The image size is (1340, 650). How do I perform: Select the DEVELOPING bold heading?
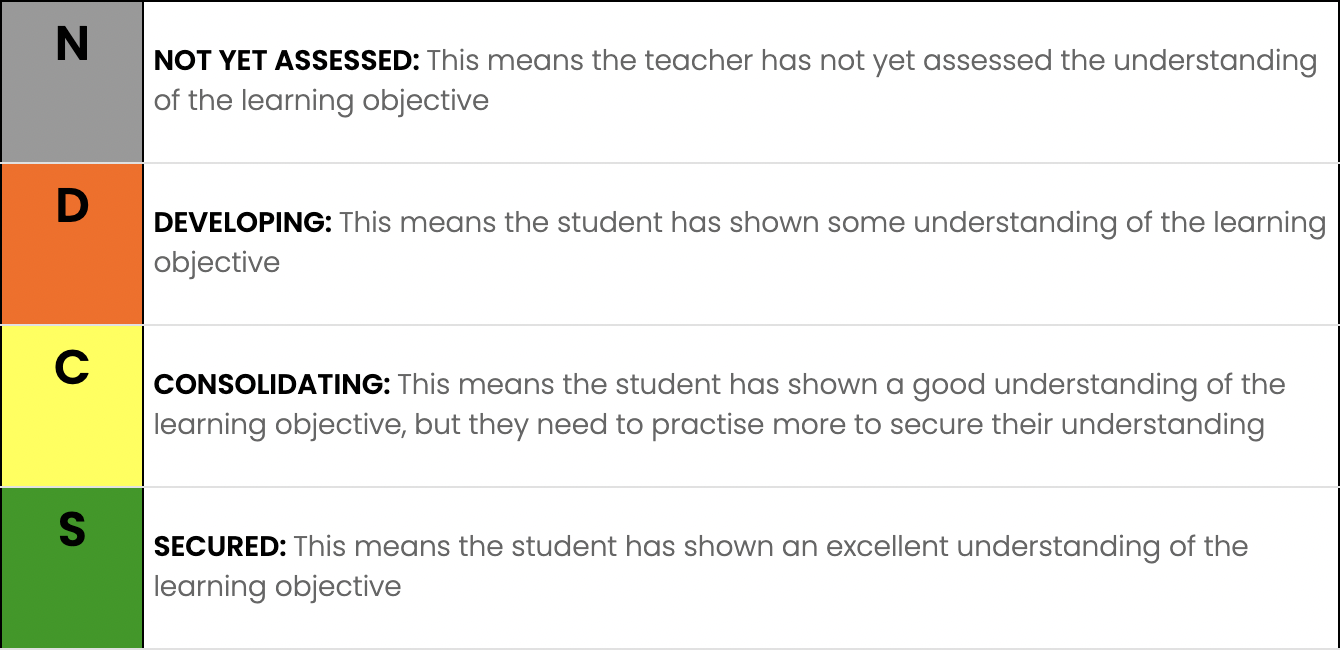click(243, 223)
